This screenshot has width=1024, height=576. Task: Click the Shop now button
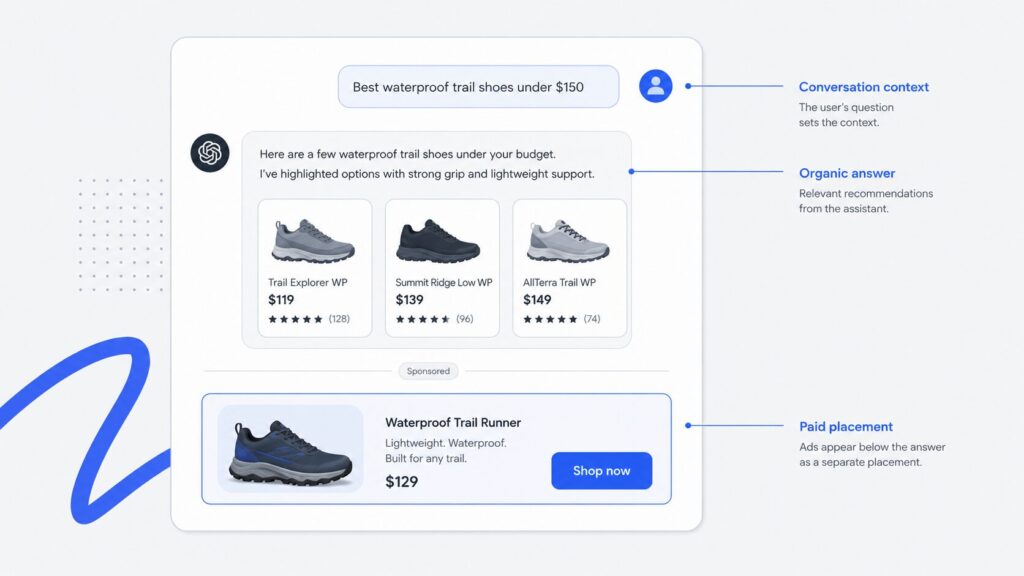pyautogui.click(x=601, y=470)
